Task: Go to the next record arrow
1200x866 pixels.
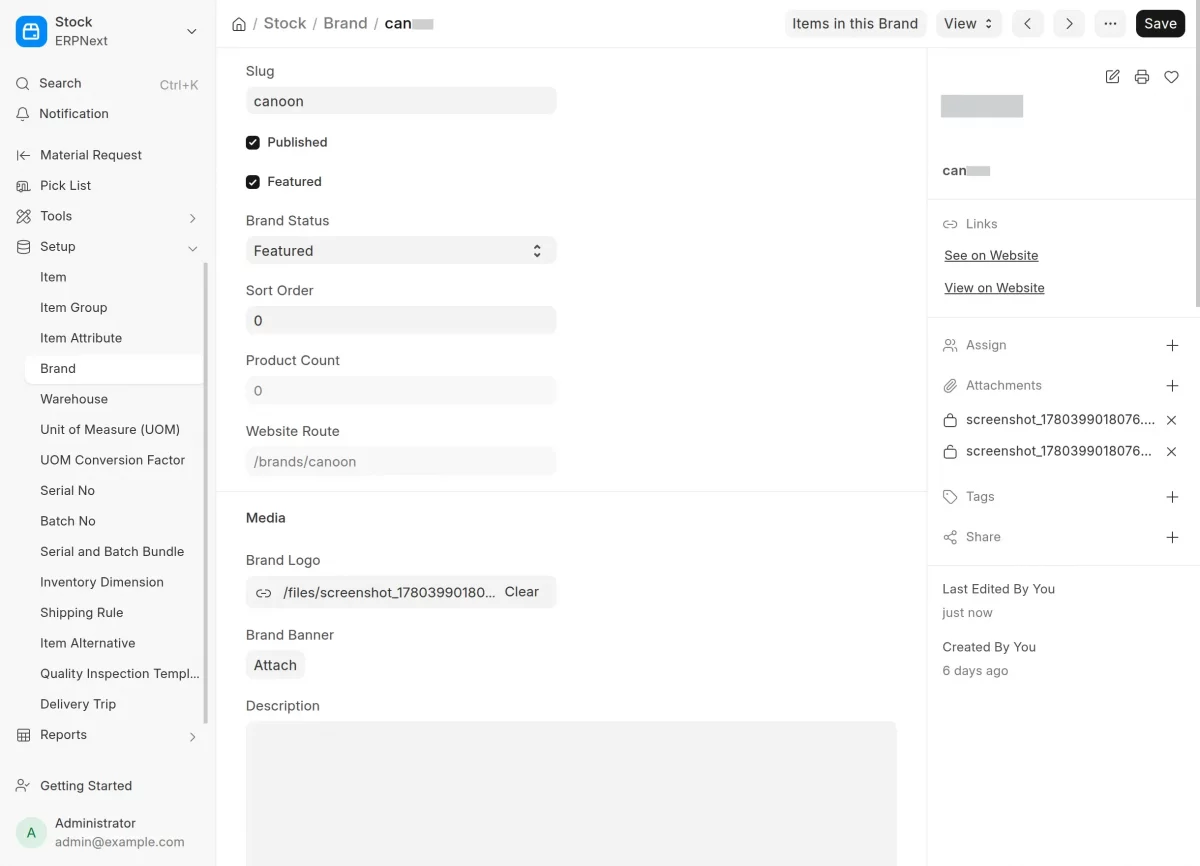Action: click(x=1069, y=24)
